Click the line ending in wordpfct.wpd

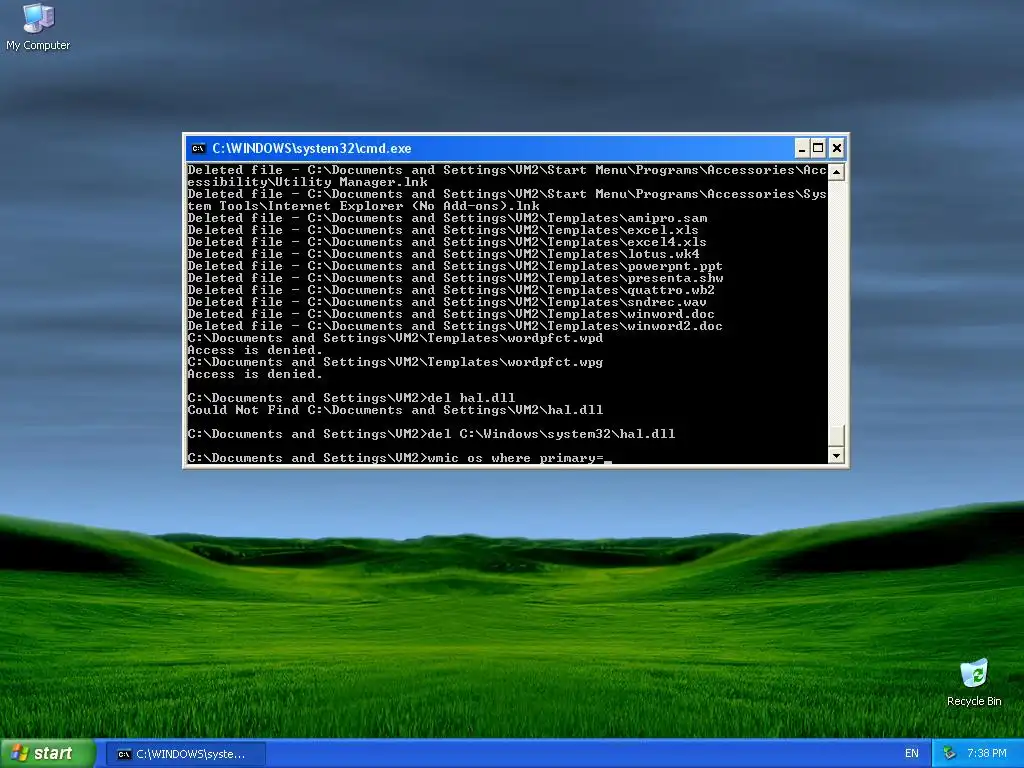tap(395, 338)
